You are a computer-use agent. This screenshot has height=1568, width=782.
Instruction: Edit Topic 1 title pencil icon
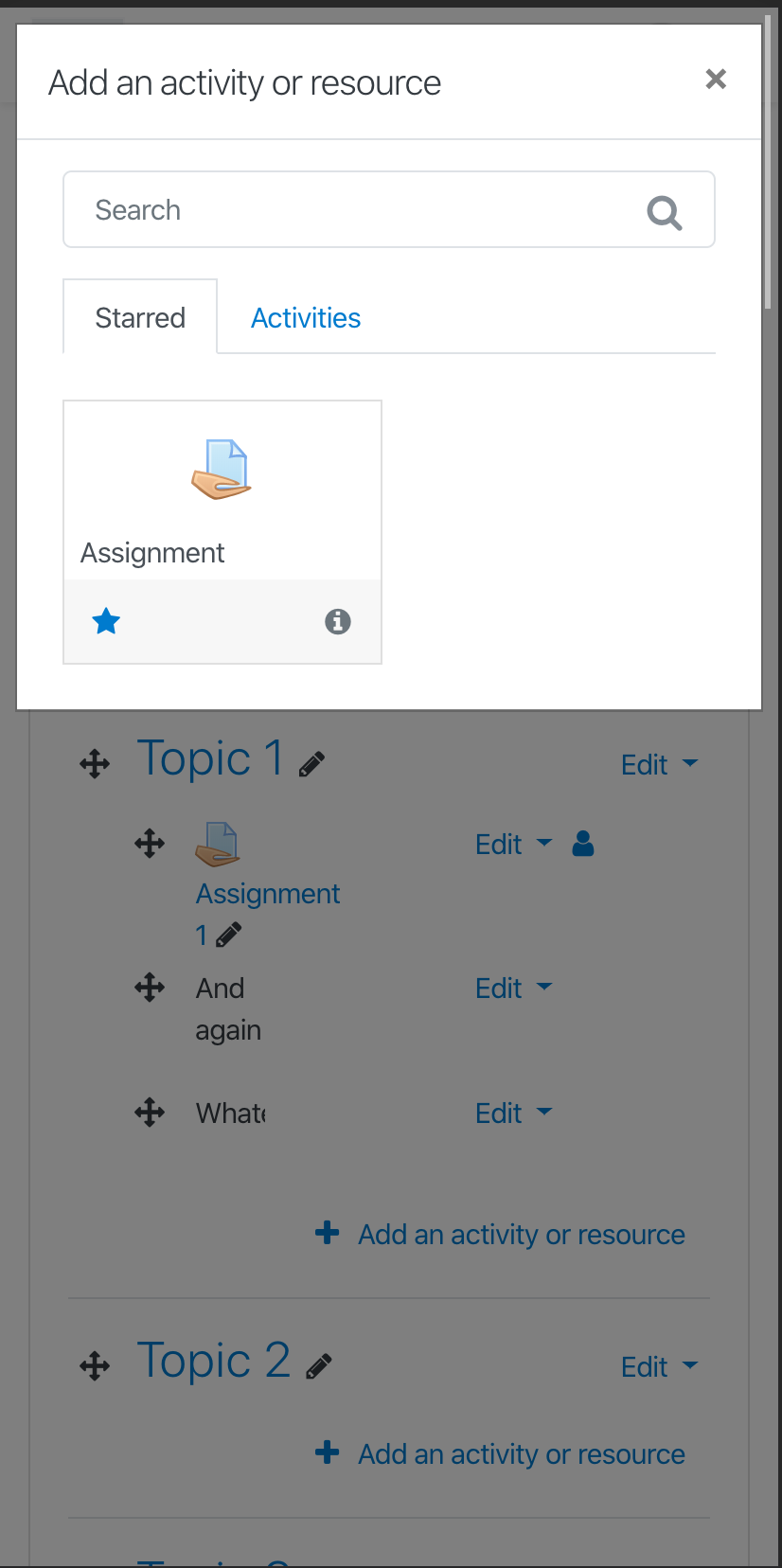(312, 764)
